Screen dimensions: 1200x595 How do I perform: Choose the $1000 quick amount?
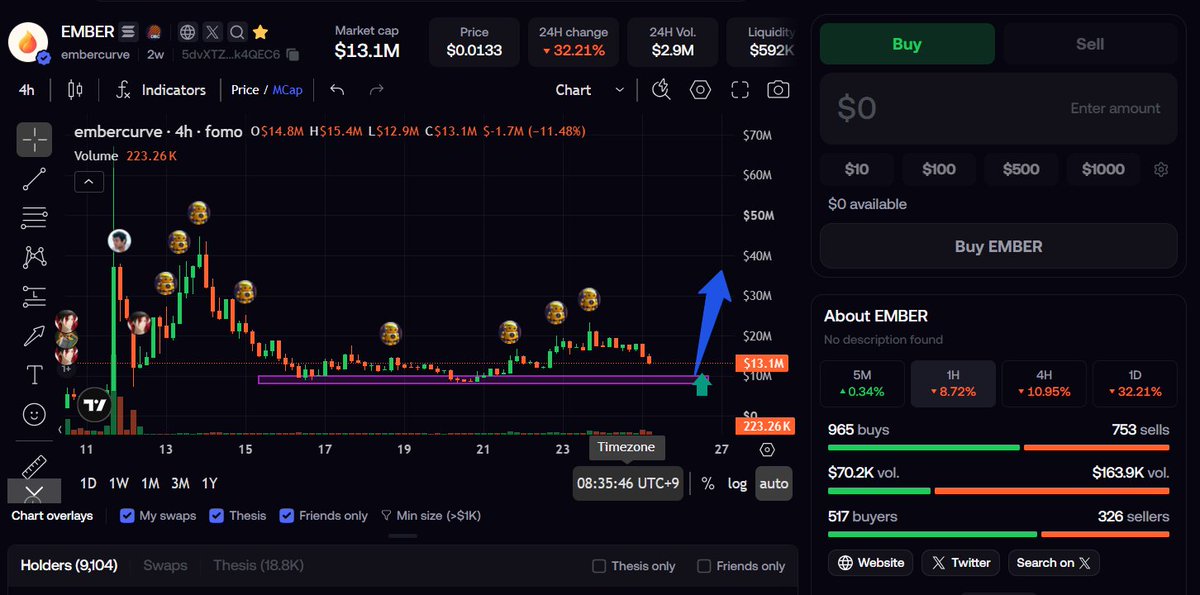point(1103,169)
